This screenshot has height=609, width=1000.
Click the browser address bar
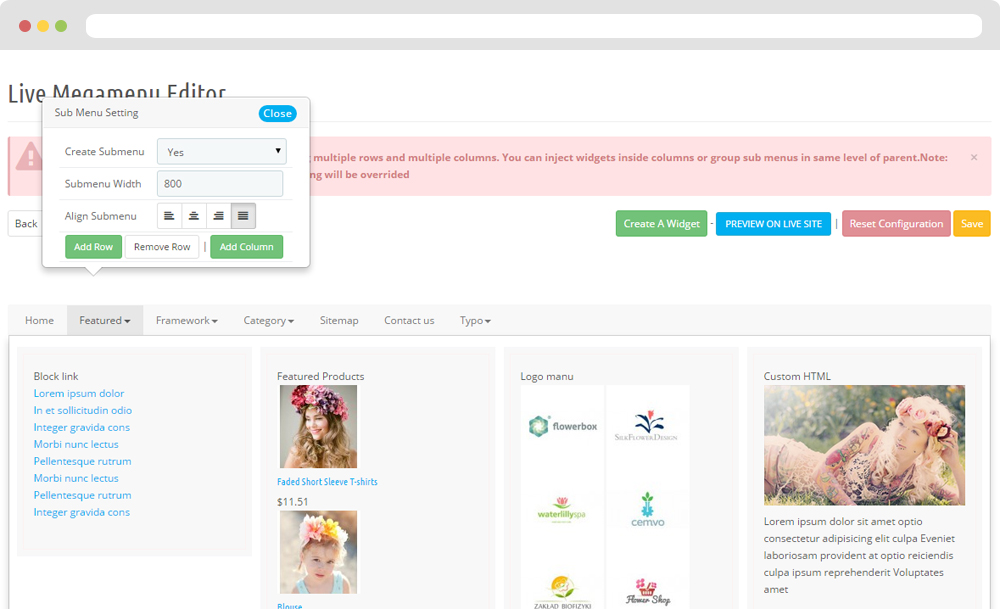534,26
